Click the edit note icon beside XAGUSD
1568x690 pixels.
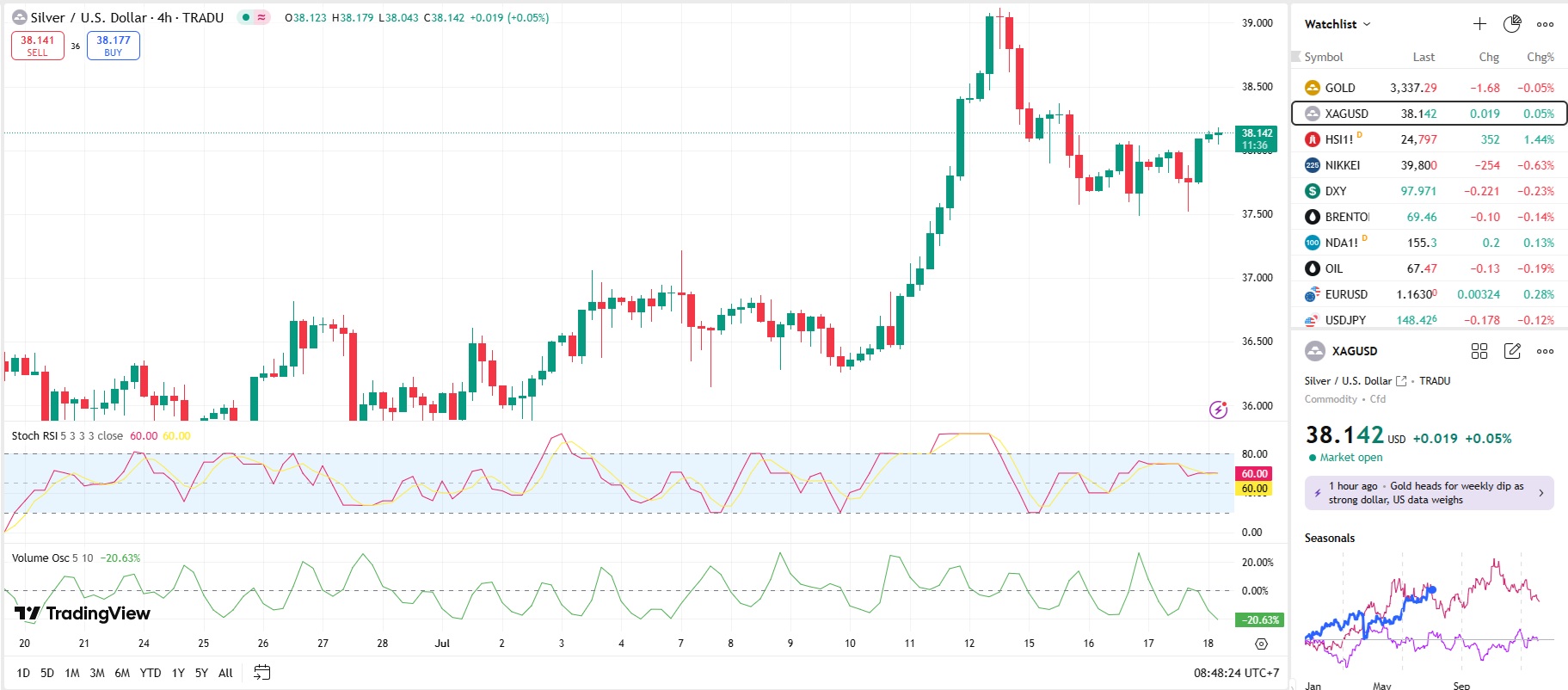tap(1512, 351)
